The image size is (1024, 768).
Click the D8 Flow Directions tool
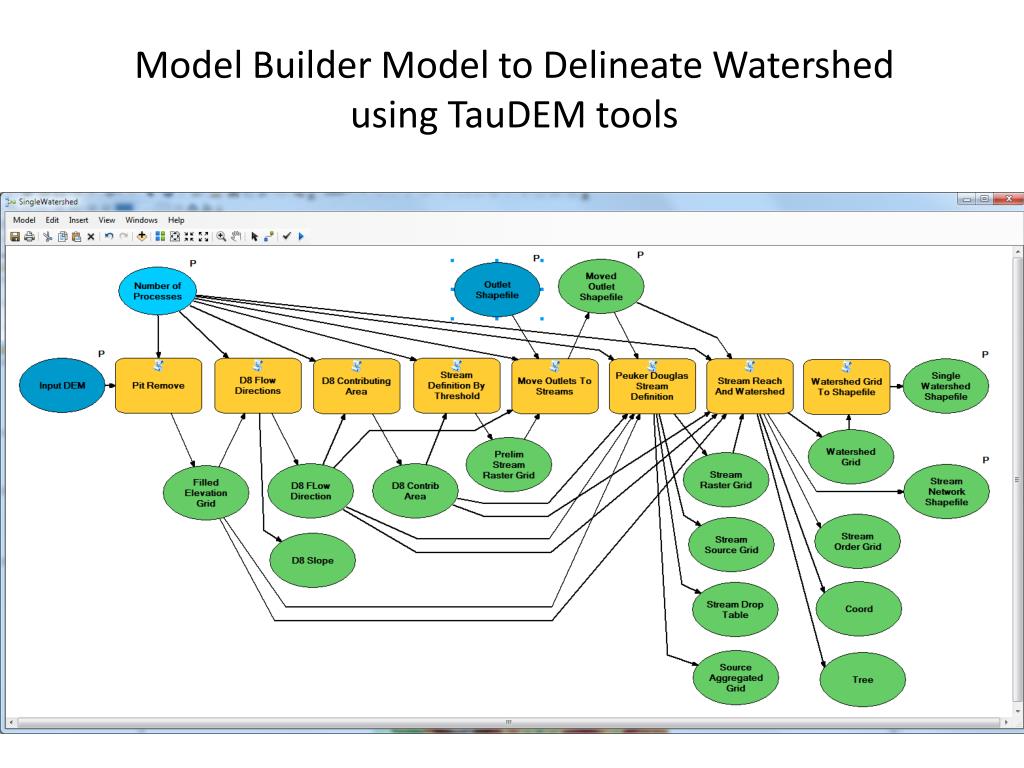coord(258,385)
